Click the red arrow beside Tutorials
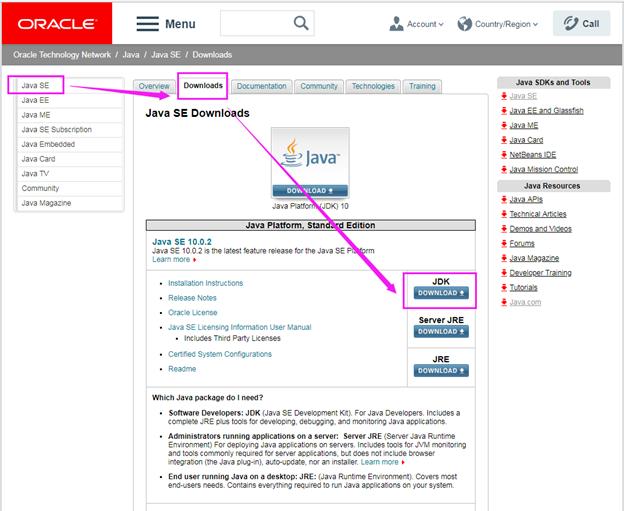Image resolution: width=624 pixels, height=511 pixels. [504, 287]
